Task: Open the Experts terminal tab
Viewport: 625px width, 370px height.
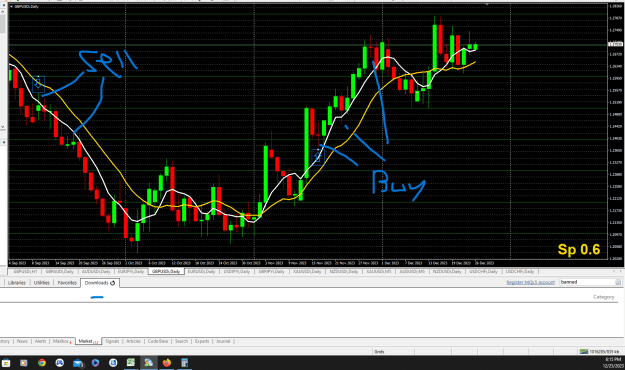Action: pos(202,341)
